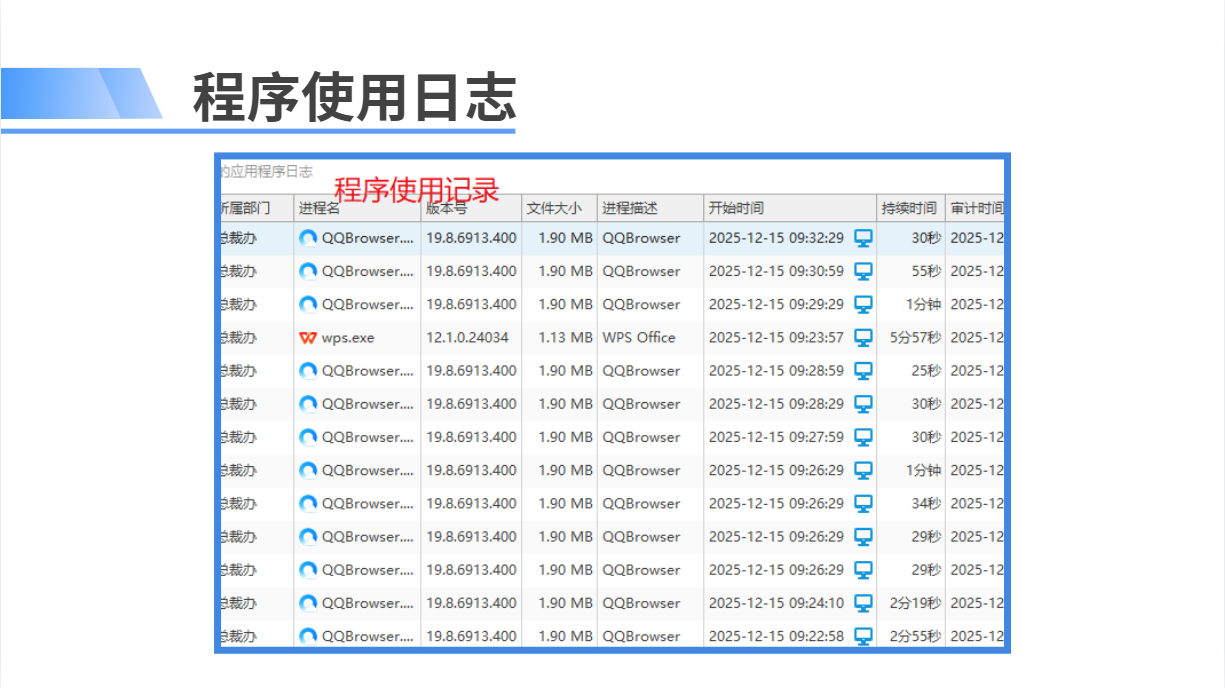Click the 2分55秒 duration cell

915,636
